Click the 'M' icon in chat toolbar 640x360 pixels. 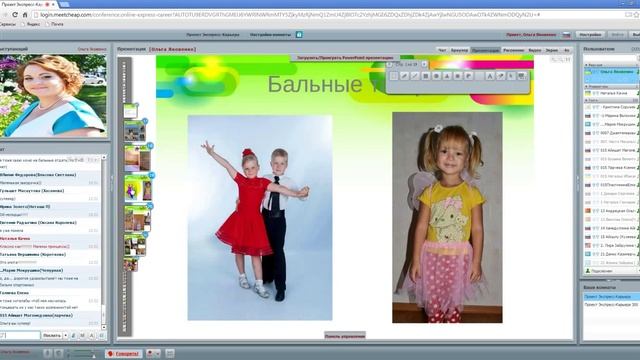(x=82, y=336)
